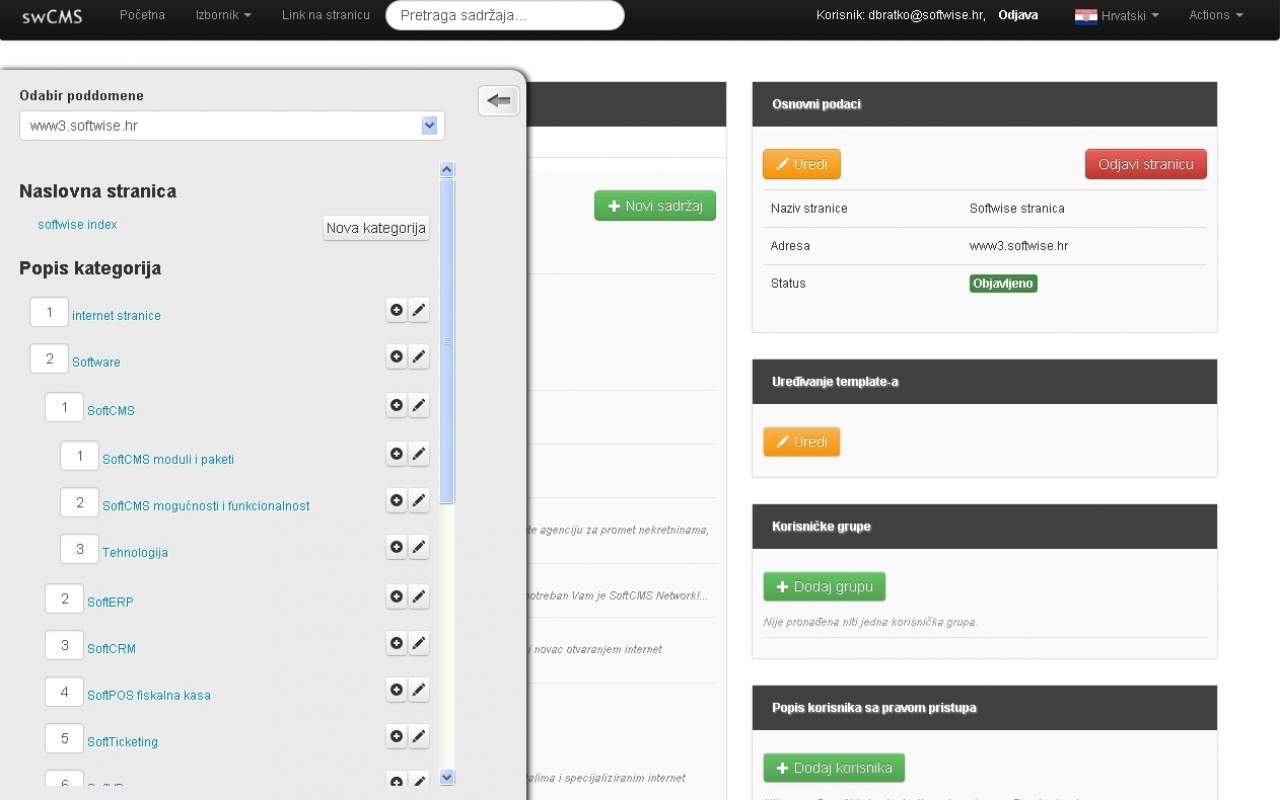Open the SoftCMS category link

[x=111, y=411]
